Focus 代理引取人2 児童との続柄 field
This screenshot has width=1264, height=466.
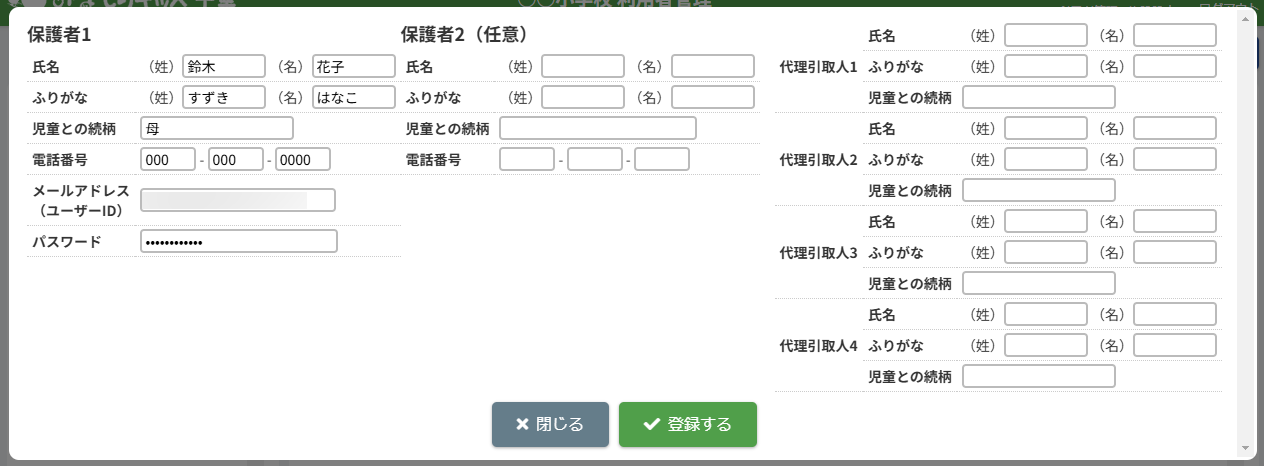pyautogui.click(x=1038, y=190)
